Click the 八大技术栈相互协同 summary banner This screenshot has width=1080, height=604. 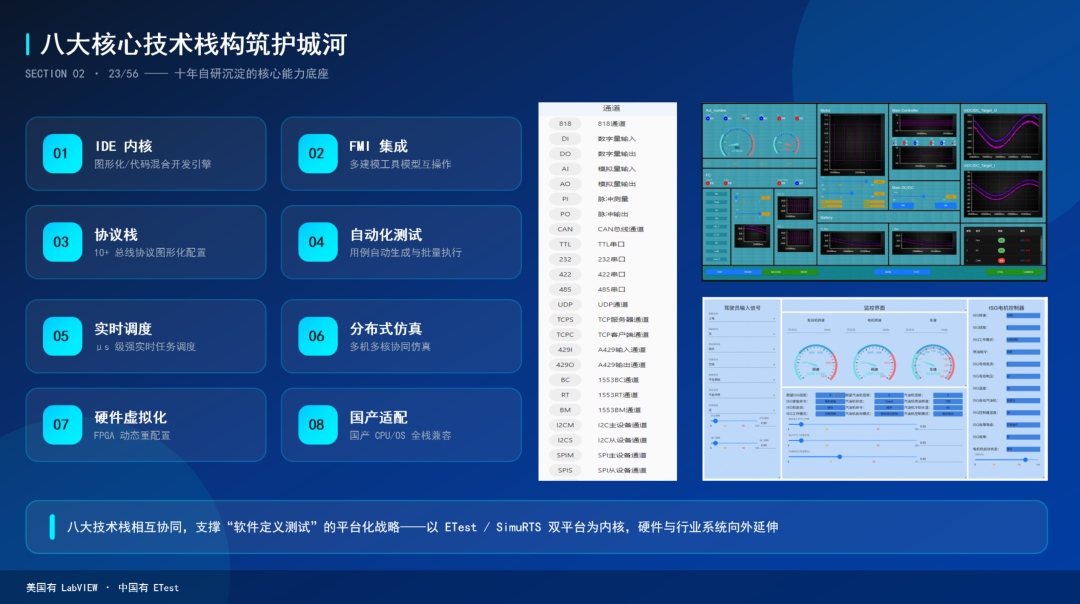tap(537, 527)
